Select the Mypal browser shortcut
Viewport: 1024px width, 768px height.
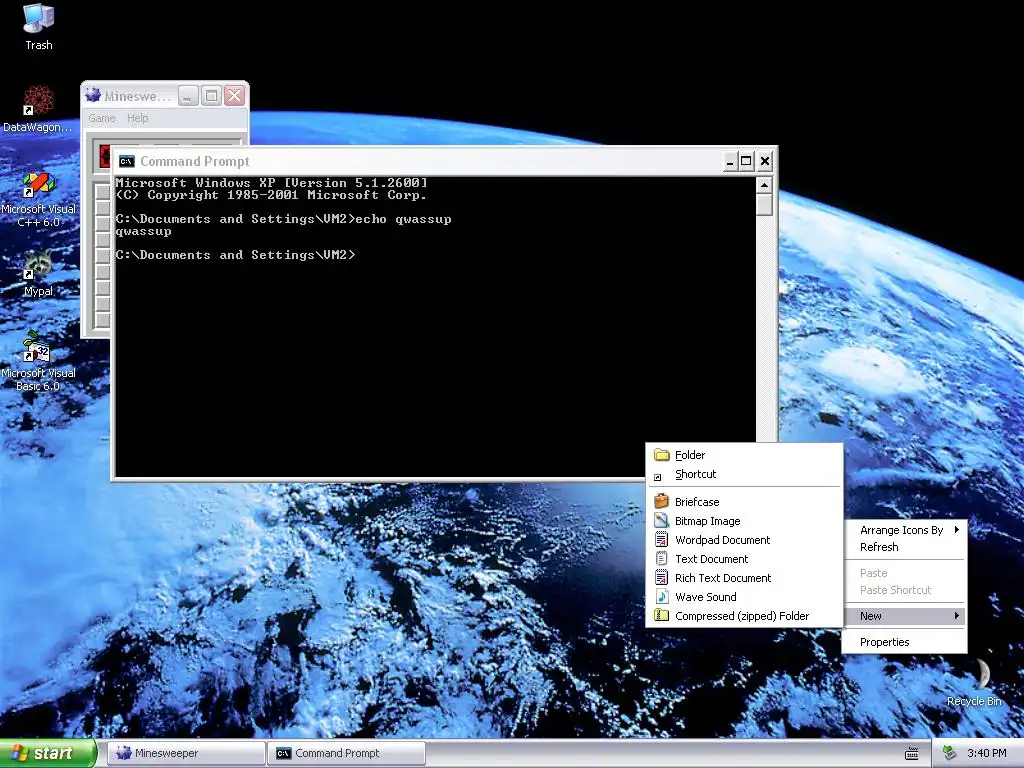click(39, 272)
